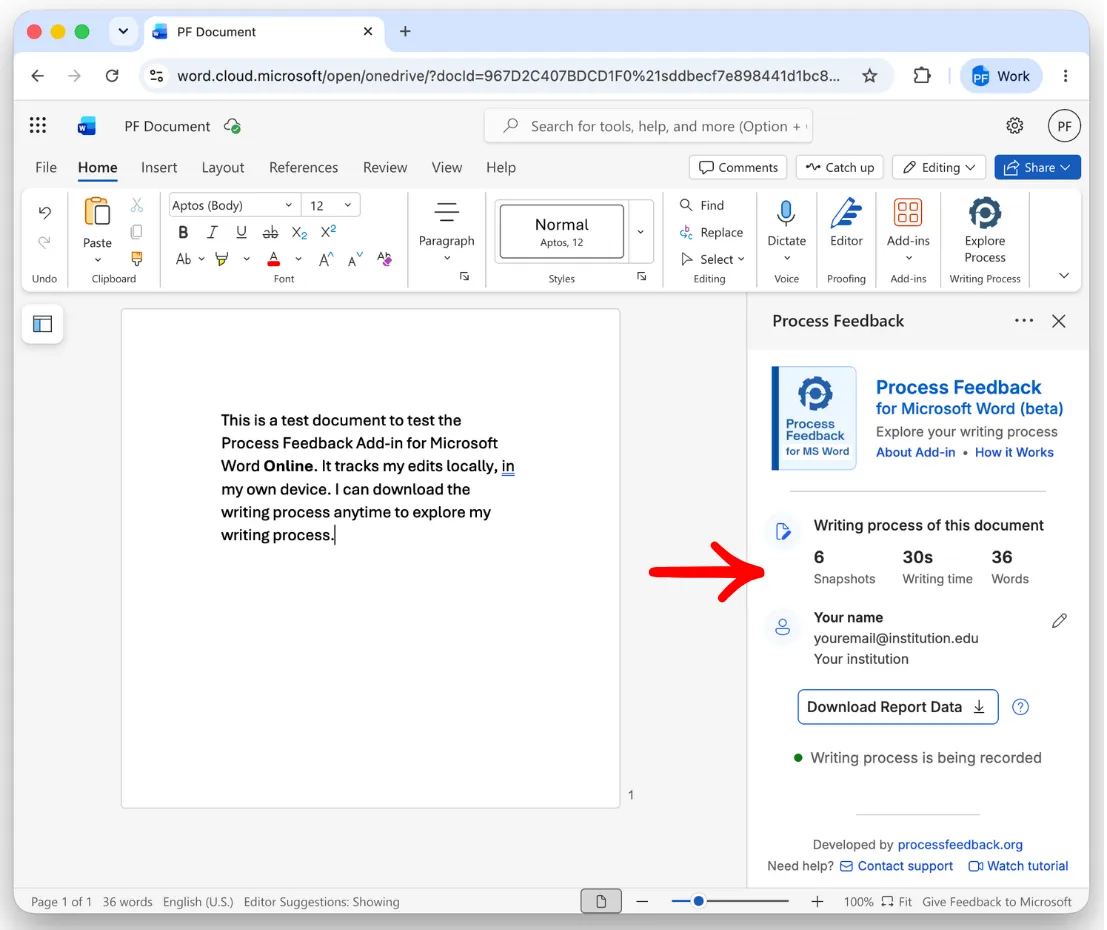Close the Process Feedback panel
Image resolution: width=1107 pixels, height=930 pixels.
[x=1058, y=321]
